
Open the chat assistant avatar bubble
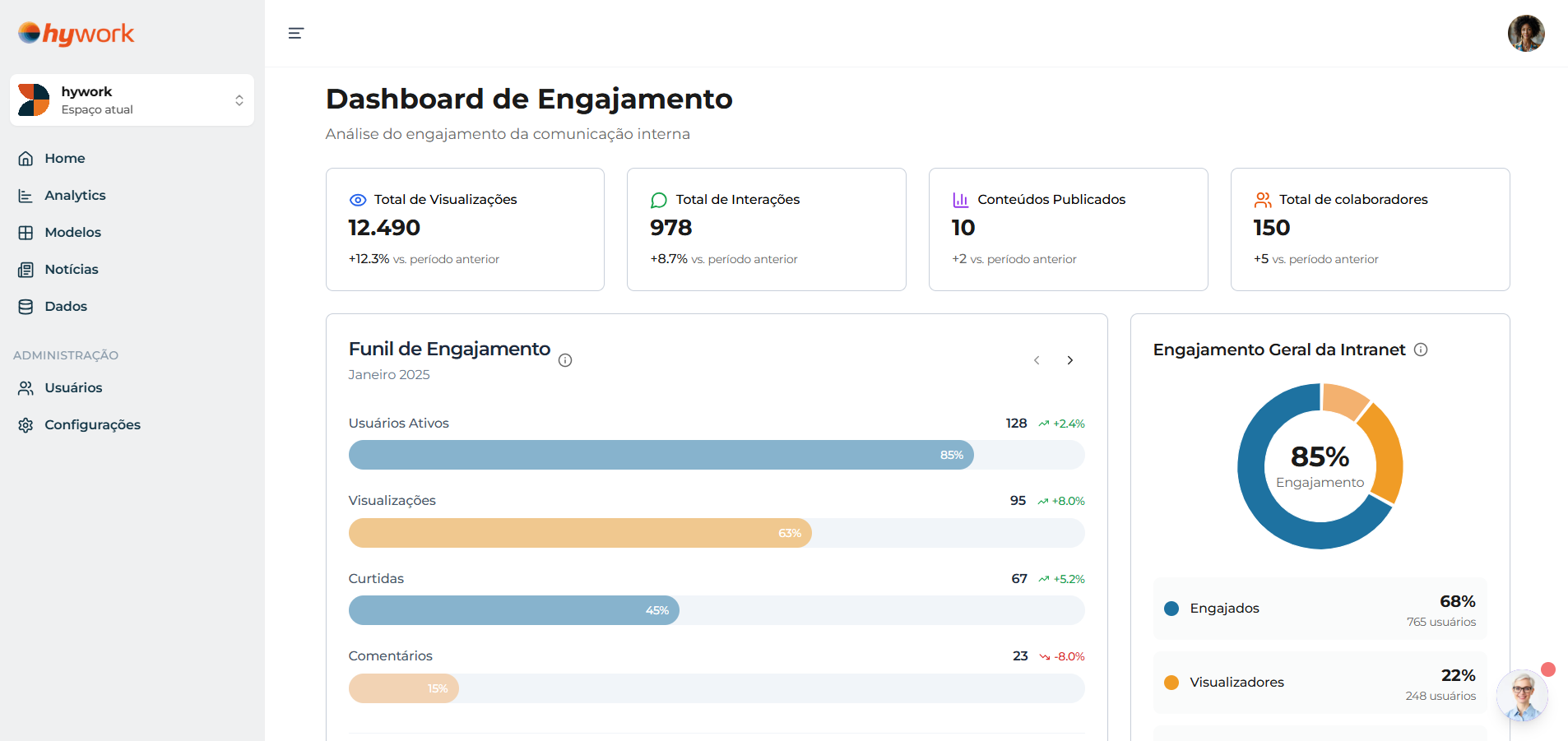pos(1522,696)
